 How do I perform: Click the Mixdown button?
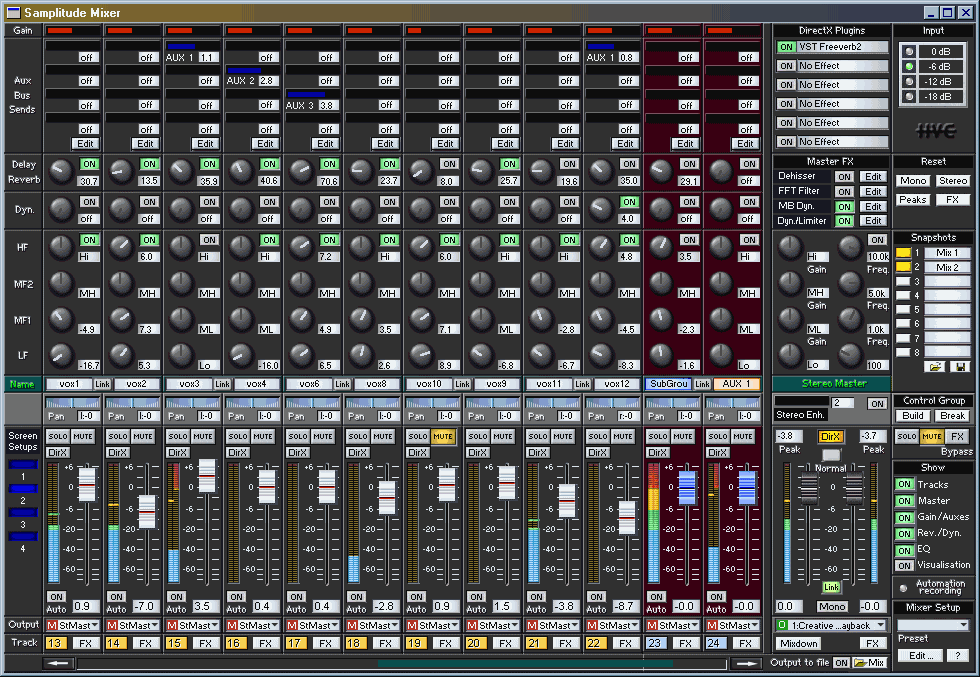point(798,644)
